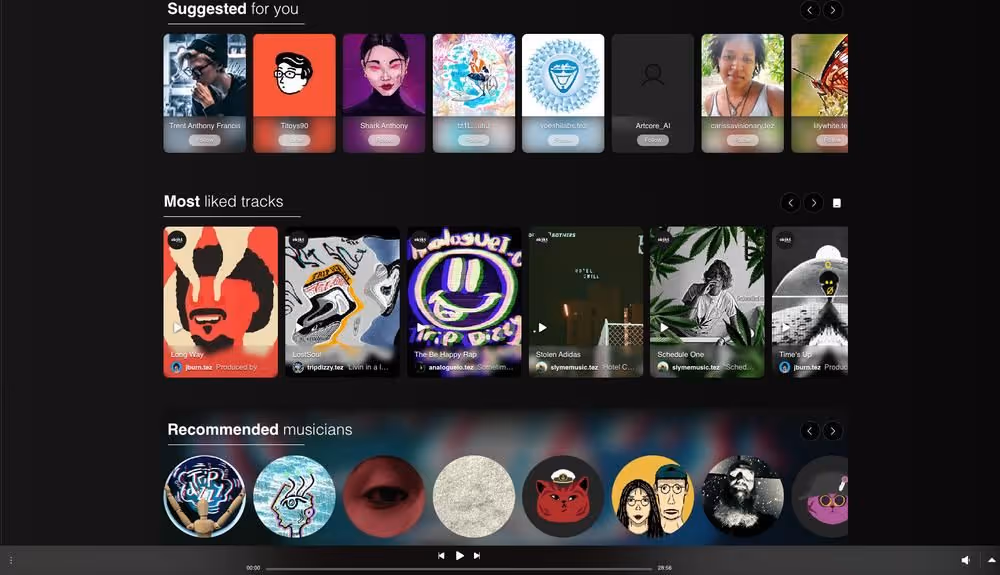
Task: Go to next Most liked tracks
Action: tap(813, 203)
